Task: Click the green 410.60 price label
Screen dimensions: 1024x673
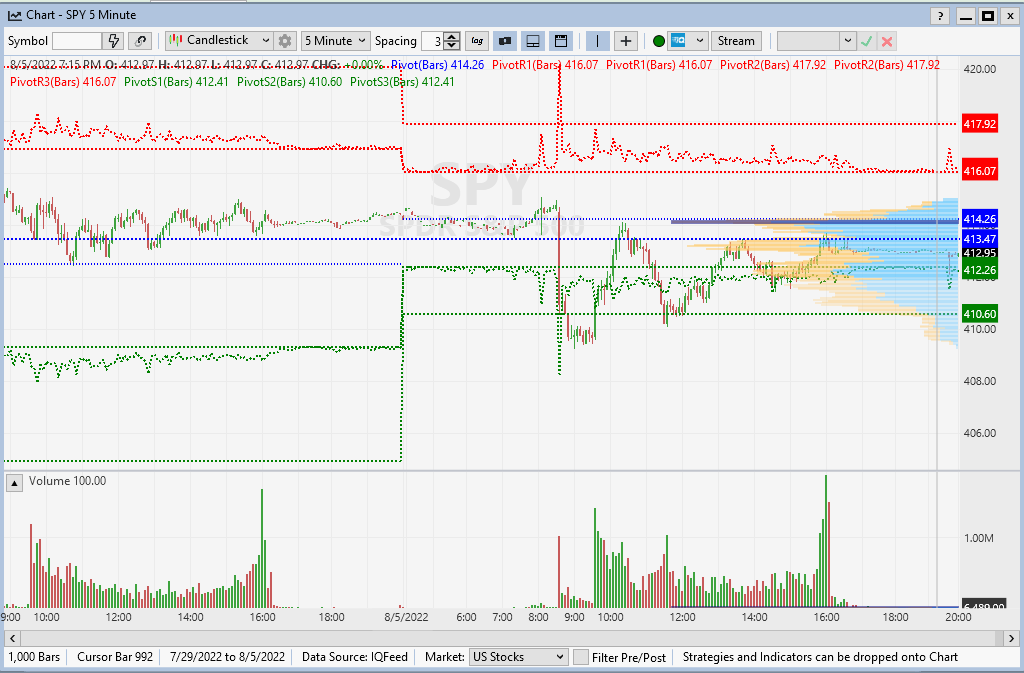Action: click(x=980, y=314)
